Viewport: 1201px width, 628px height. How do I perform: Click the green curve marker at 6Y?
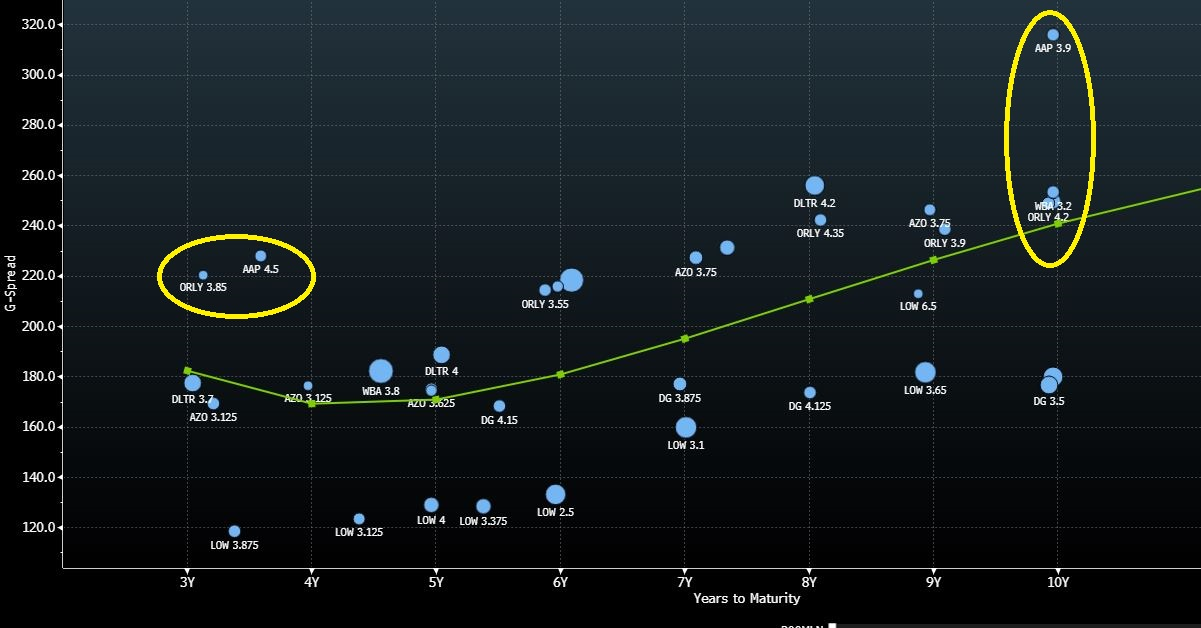[x=560, y=374]
